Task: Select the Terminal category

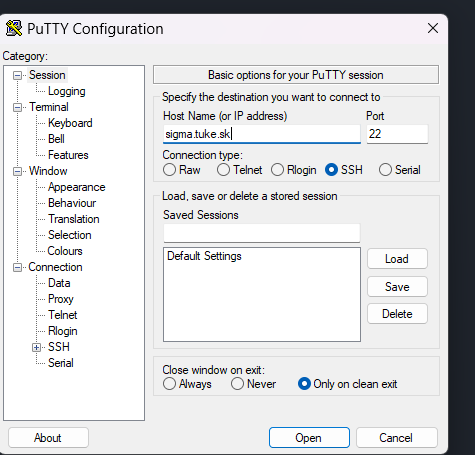Action: [49, 107]
